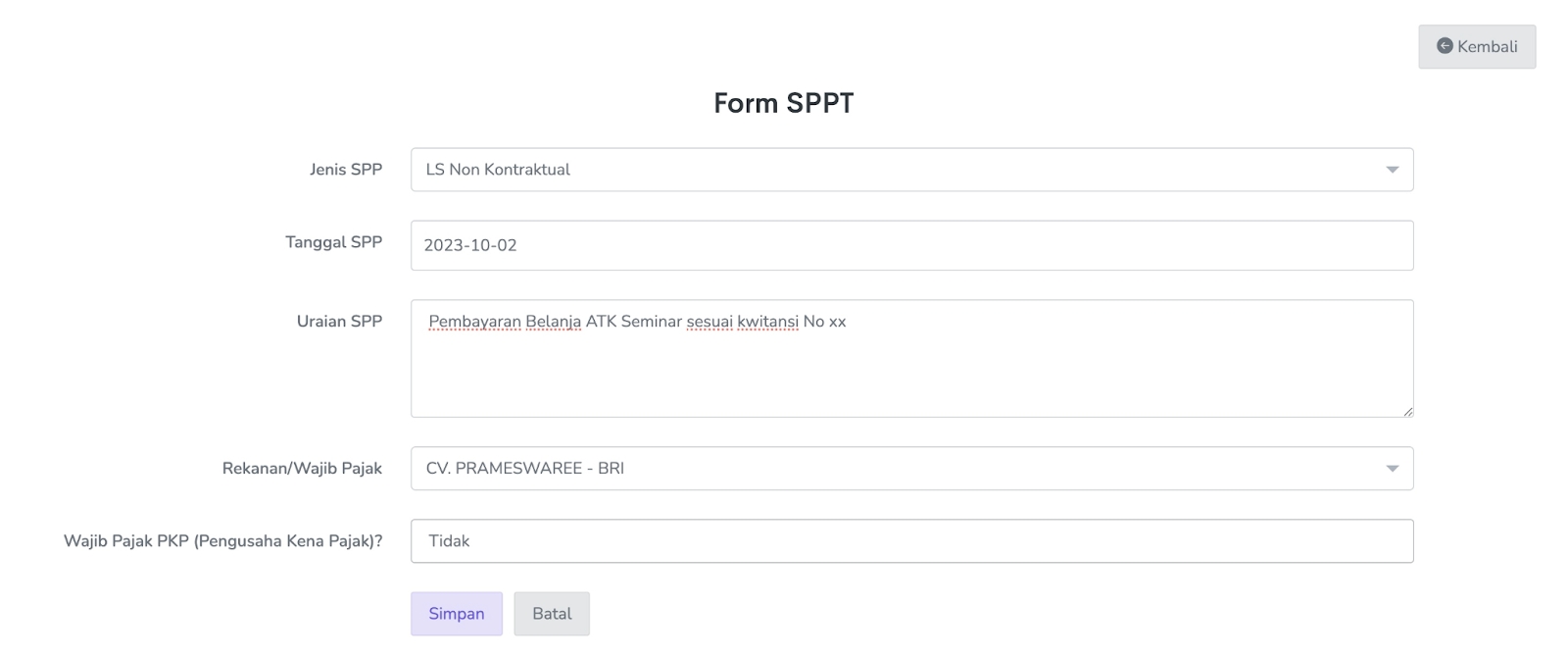This screenshot has height=657, width=1568.
Task: Grab the Uraian SPP textarea resize handle
Action: [x=1408, y=412]
